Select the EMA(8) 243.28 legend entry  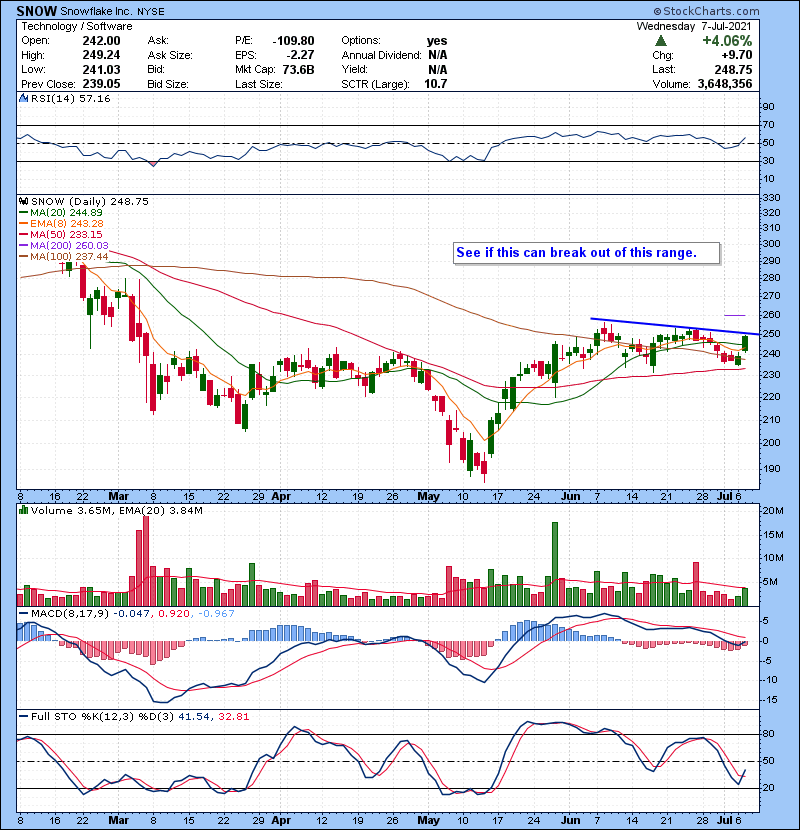click(x=61, y=223)
